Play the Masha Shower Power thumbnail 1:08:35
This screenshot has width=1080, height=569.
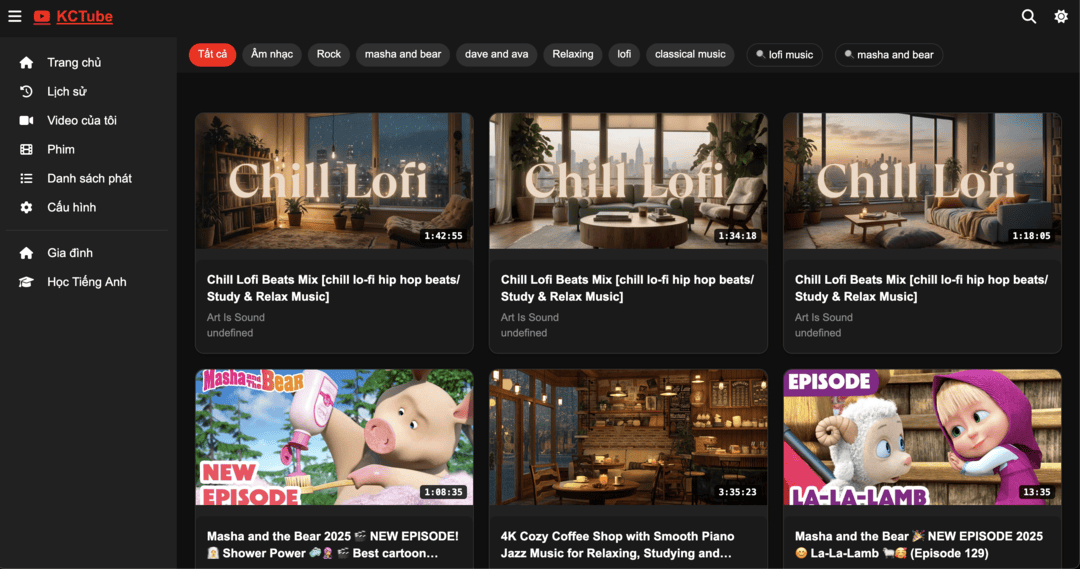click(334, 437)
